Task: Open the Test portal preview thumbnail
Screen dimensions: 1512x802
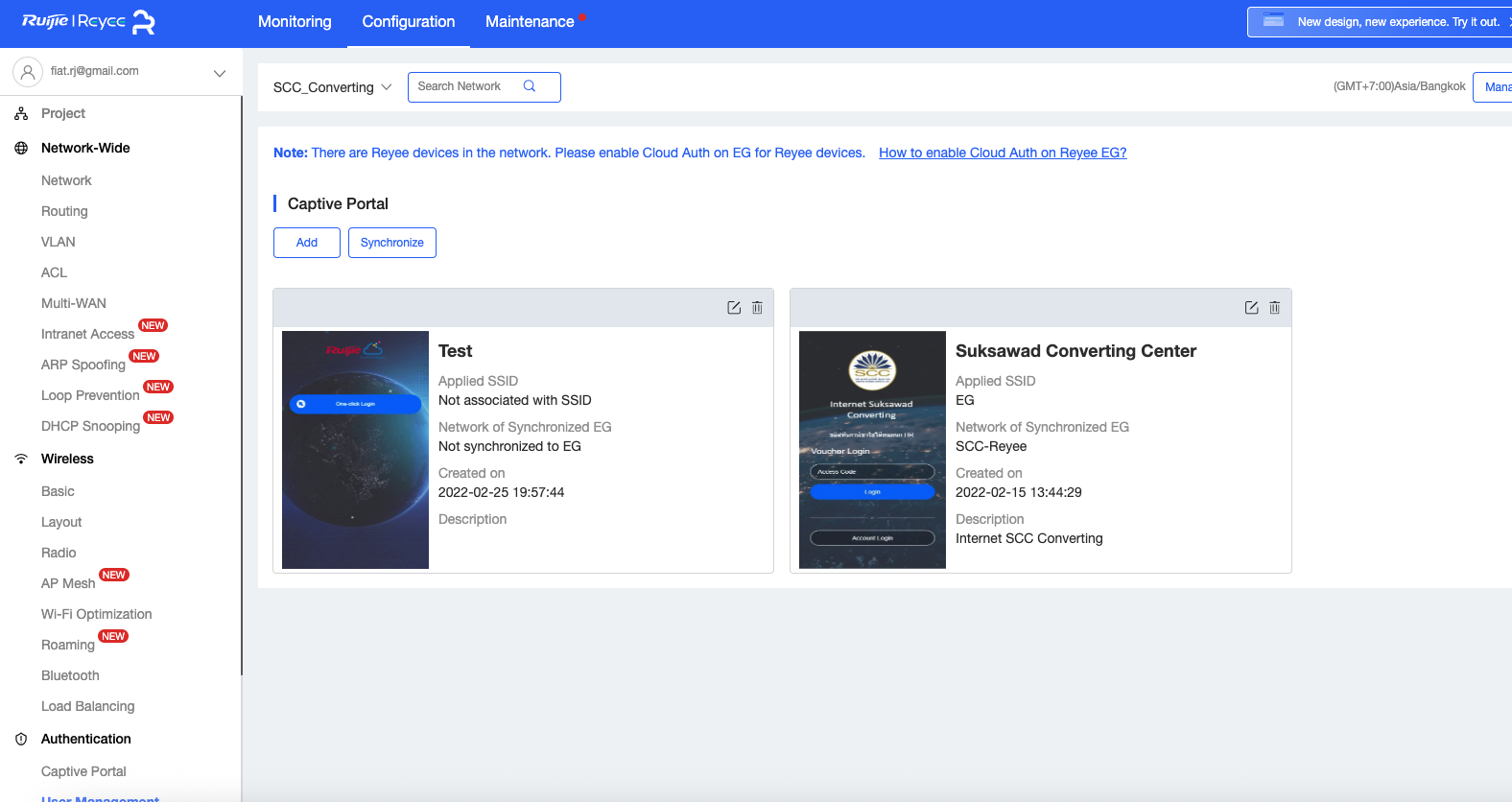Action: coord(355,450)
